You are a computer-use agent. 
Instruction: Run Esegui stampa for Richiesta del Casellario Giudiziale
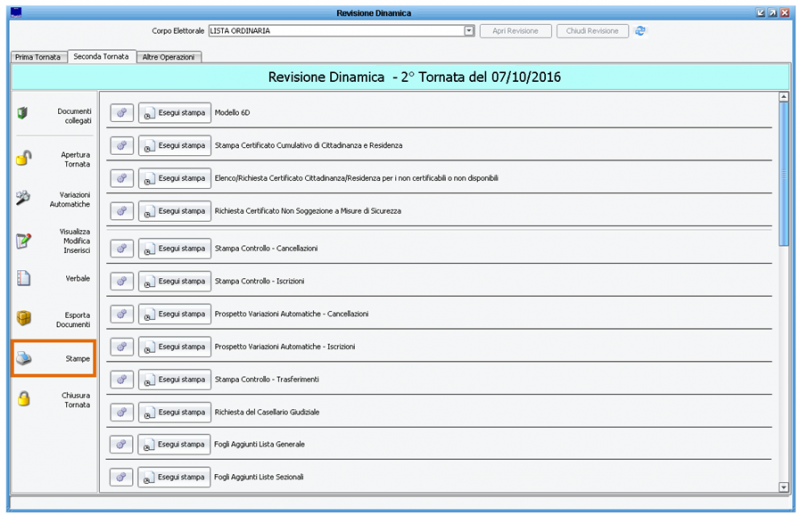(174, 412)
